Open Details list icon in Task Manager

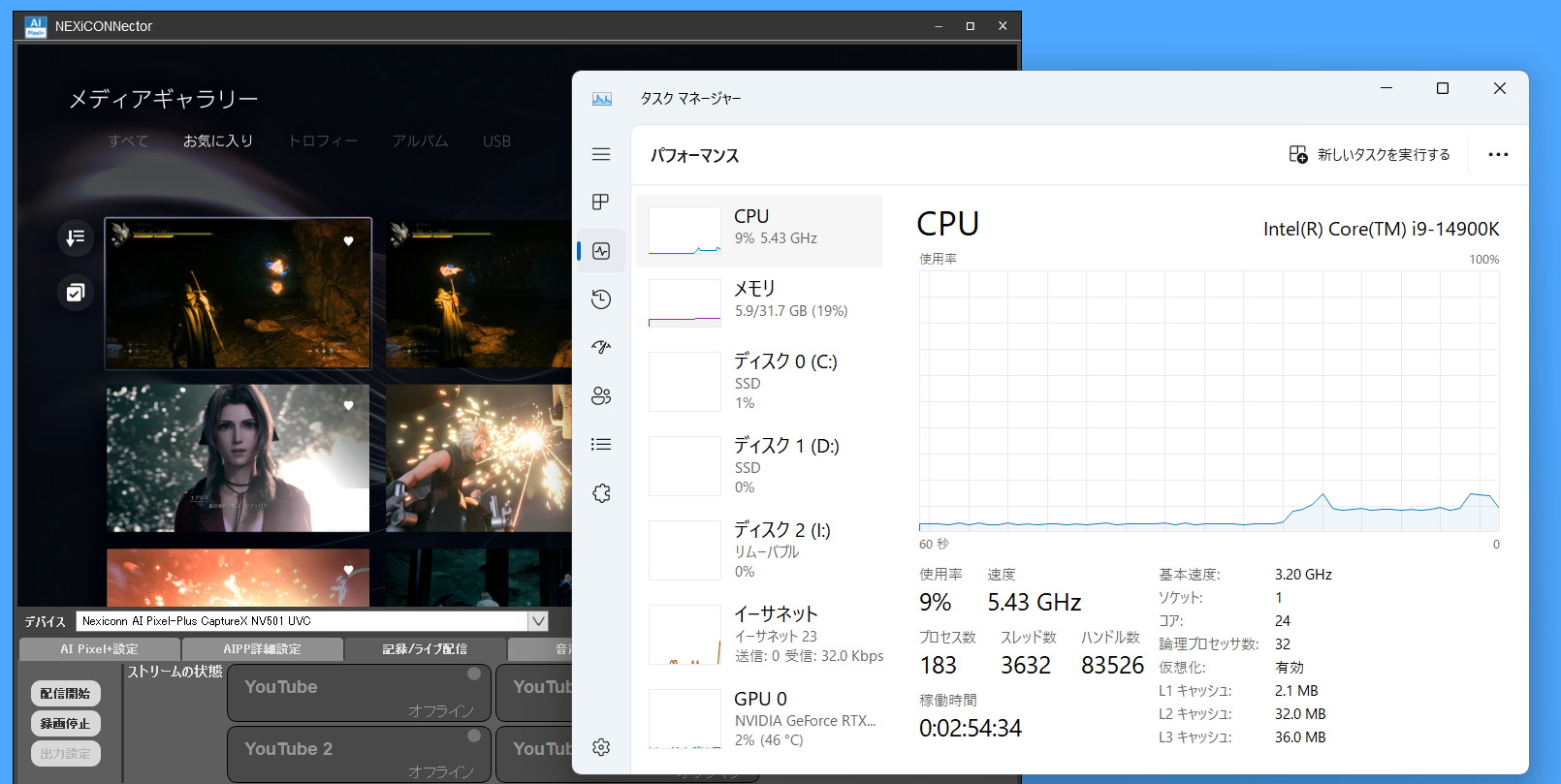tap(601, 444)
